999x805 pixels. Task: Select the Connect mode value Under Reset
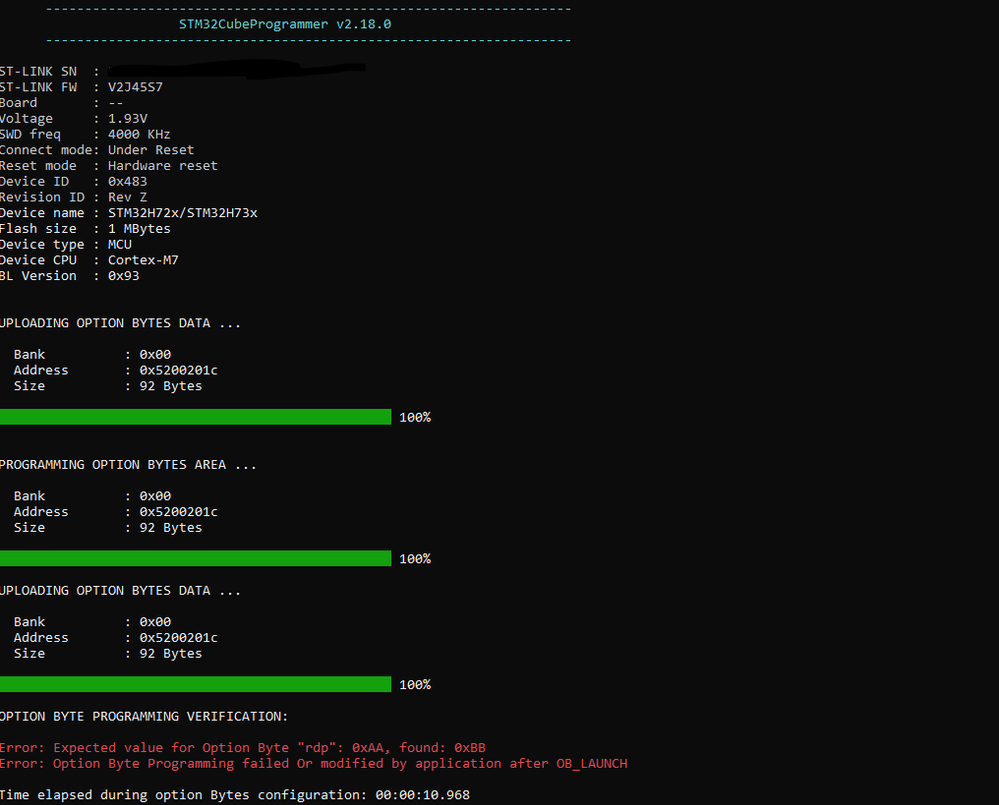point(151,150)
